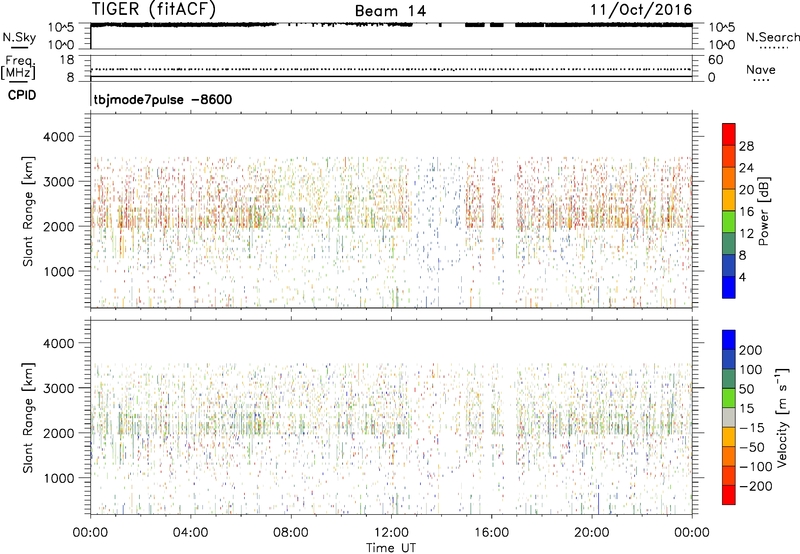This screenshot has width=800, height=554.
Task: Select the 50 label on Velocity colorbar
Action: coord(747,389)
